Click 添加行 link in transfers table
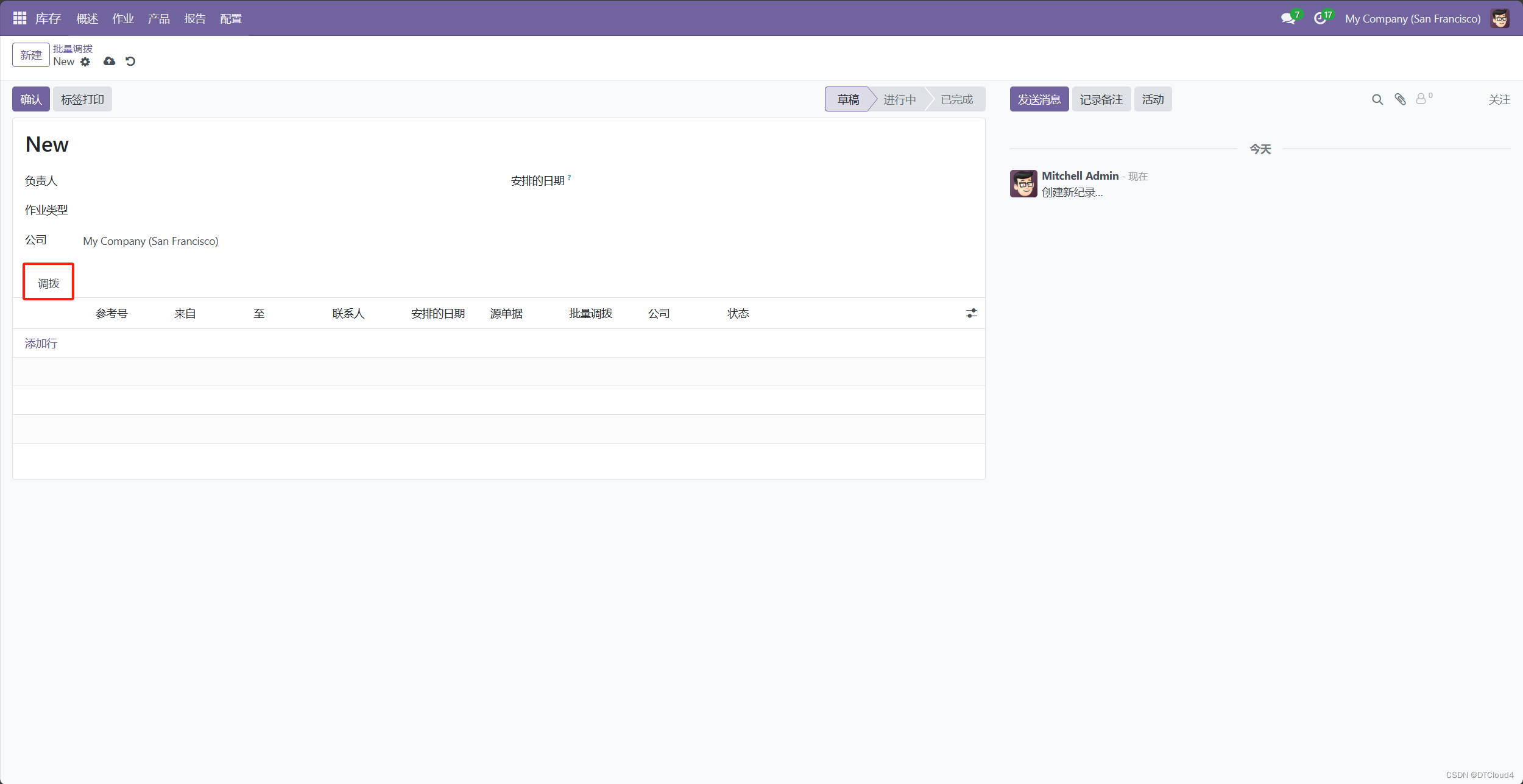1523x784 pixels. click(41, 344)
